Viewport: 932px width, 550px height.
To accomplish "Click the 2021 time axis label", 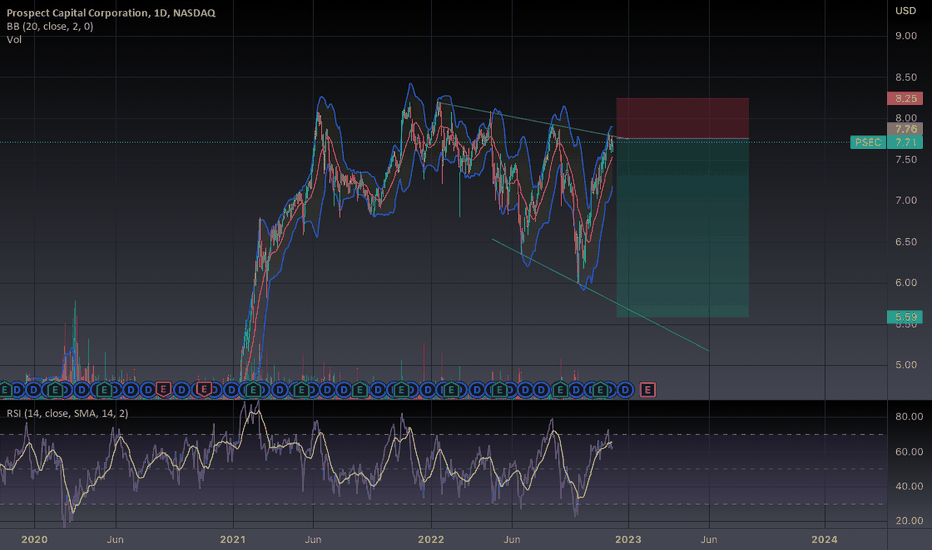I will point(232,539).
